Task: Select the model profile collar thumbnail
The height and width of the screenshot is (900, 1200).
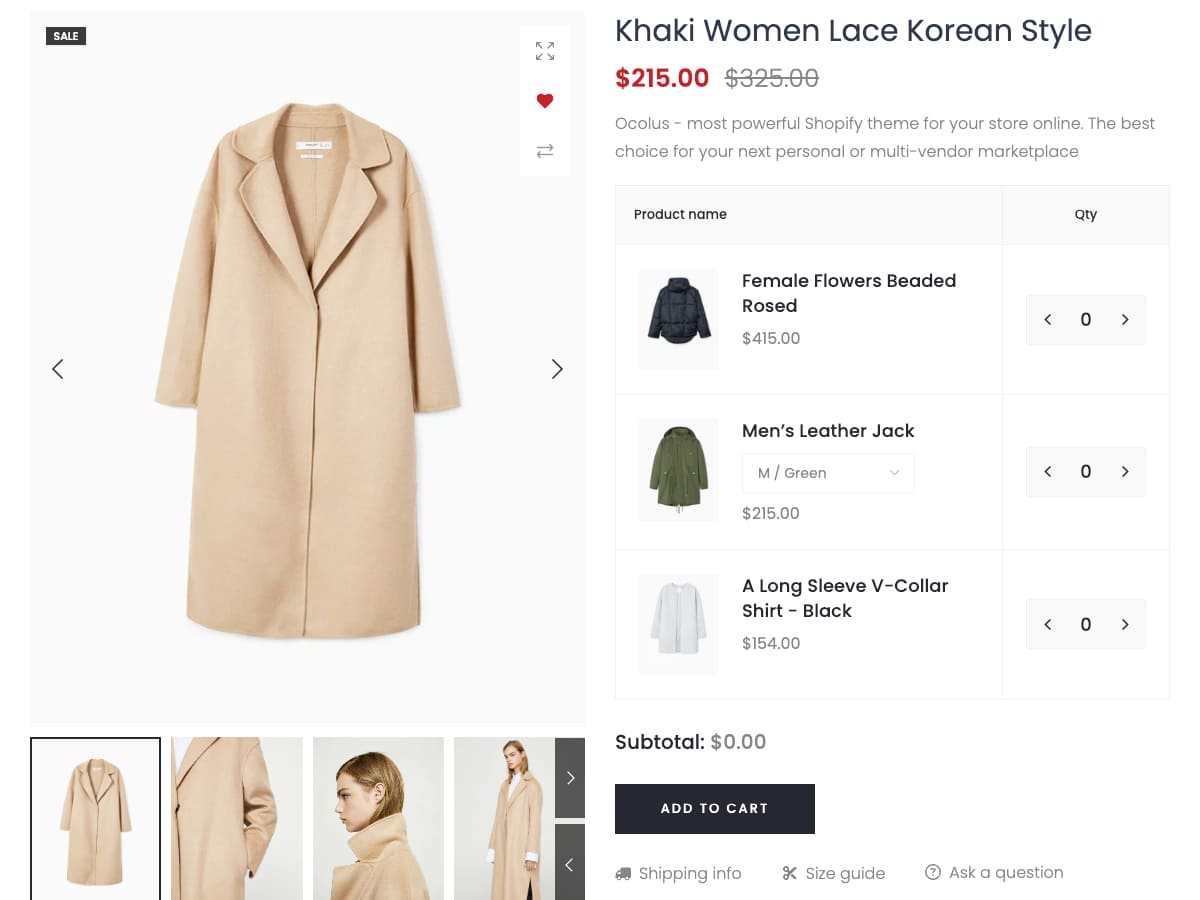Action: pos(378,818)
